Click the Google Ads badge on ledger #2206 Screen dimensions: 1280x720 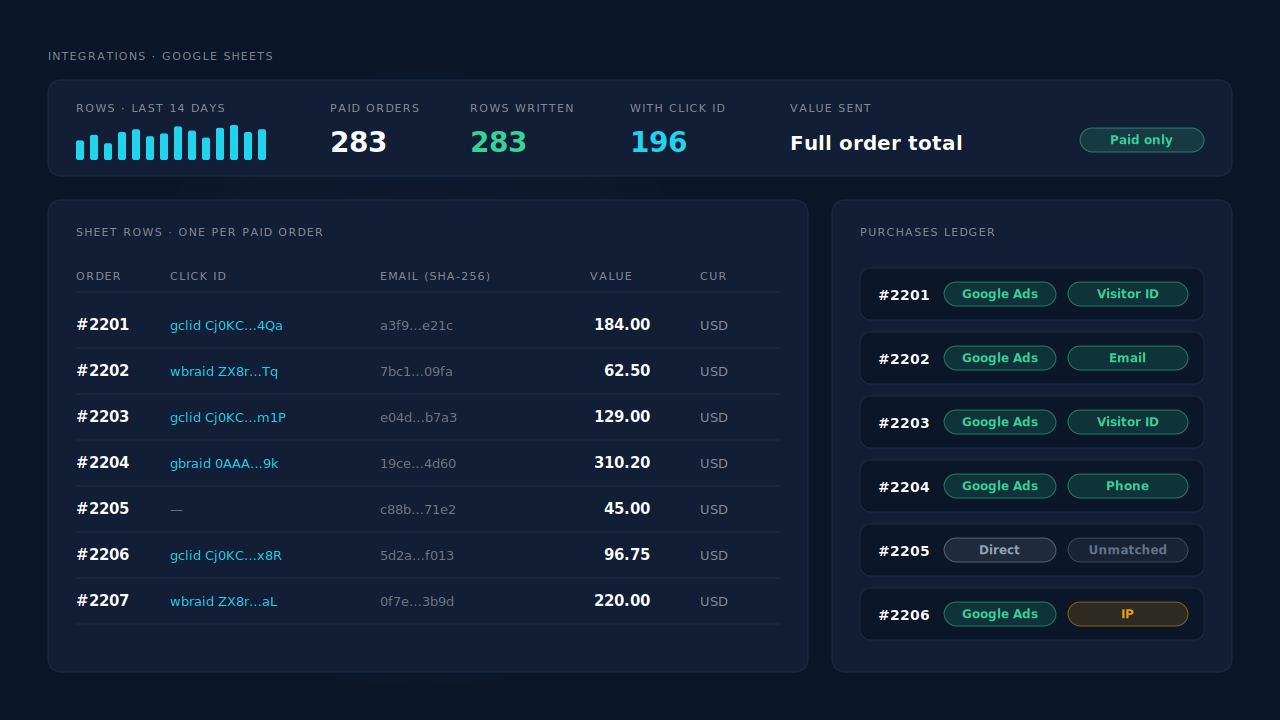[1000, 614]
